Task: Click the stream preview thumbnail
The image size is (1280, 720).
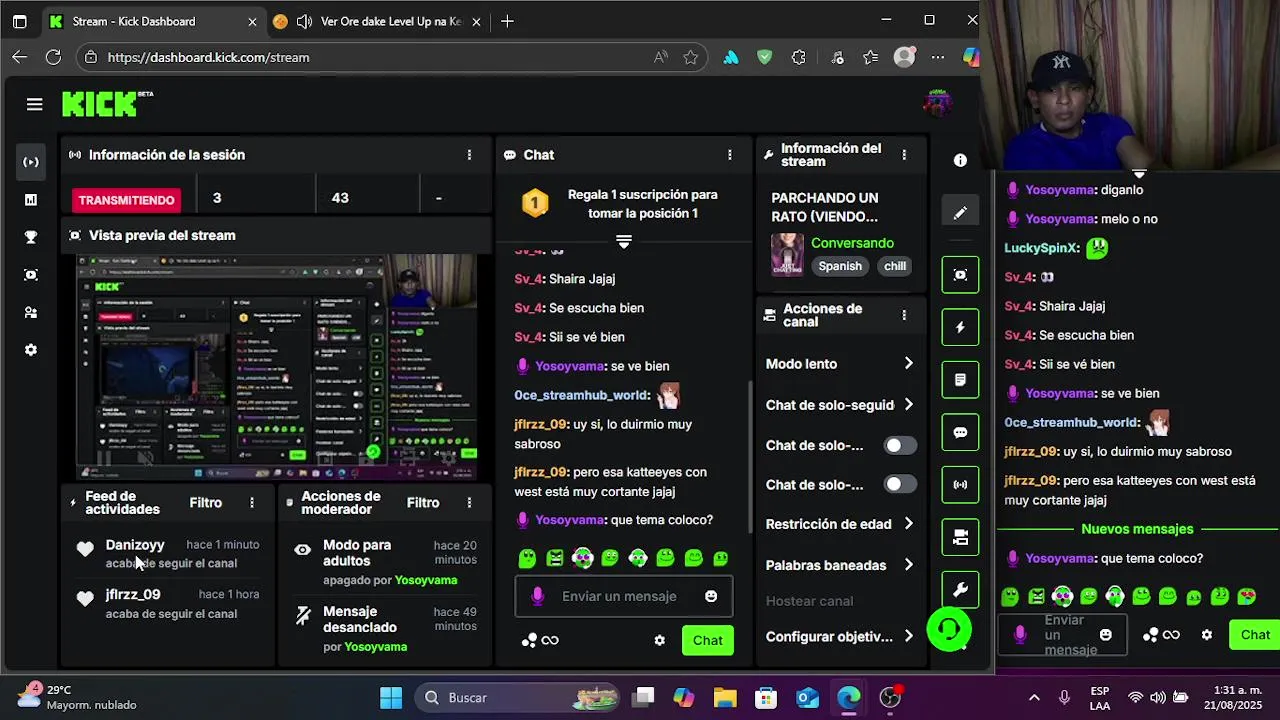Action: tap(277, 367)
